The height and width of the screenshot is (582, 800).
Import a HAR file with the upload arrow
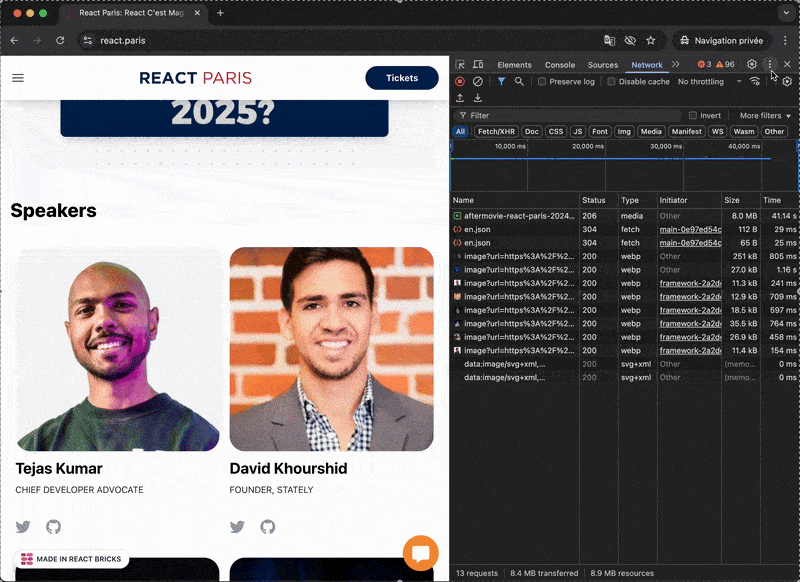460,97
